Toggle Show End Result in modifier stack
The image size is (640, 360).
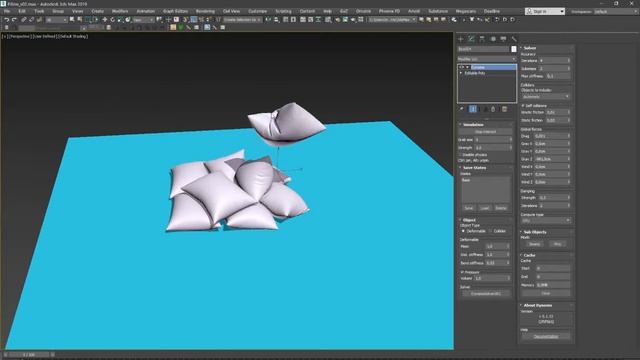(x=473, y=109)
